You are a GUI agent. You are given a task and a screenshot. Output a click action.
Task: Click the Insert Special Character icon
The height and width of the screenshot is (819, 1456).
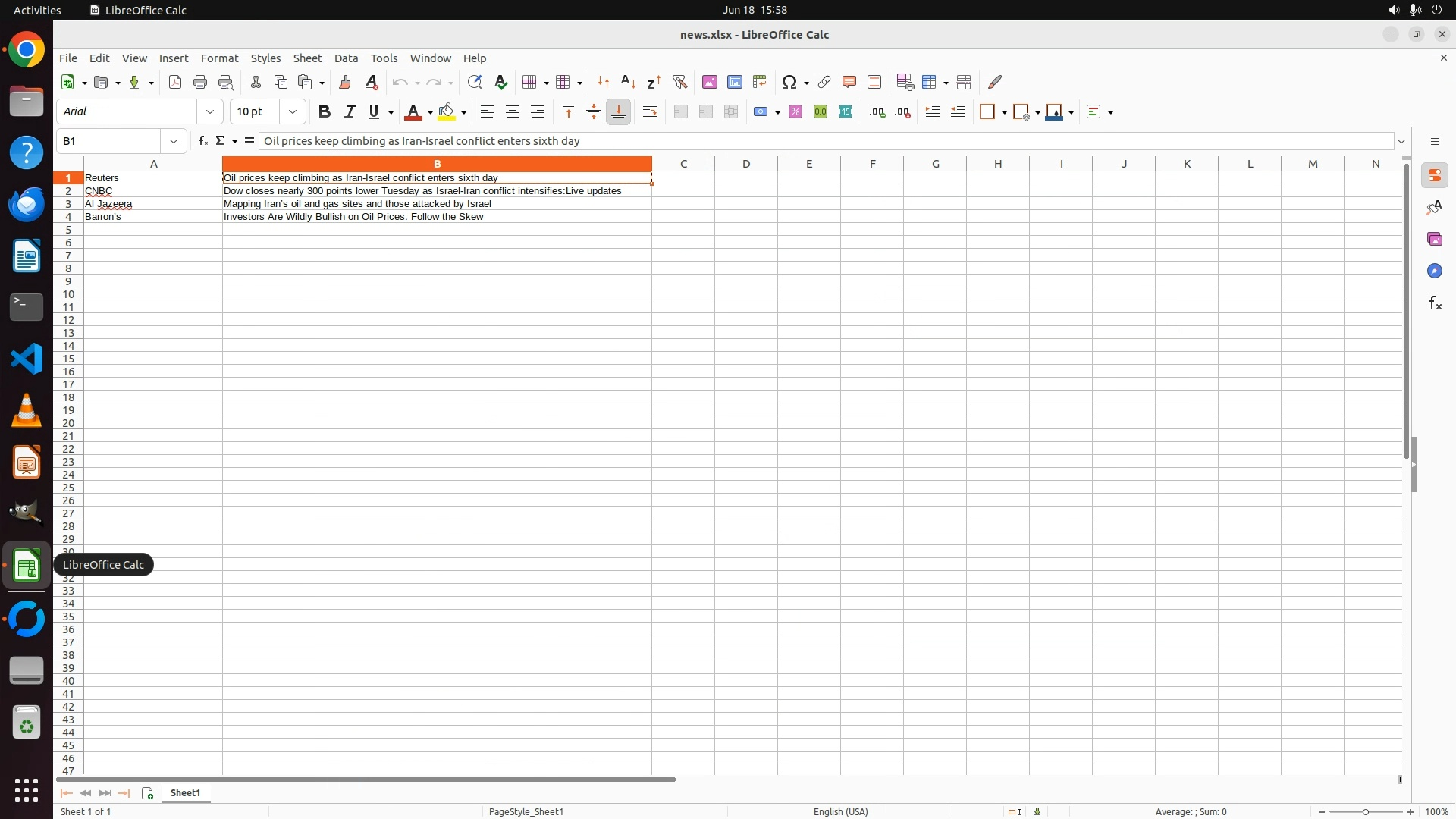tap(789, 82)
